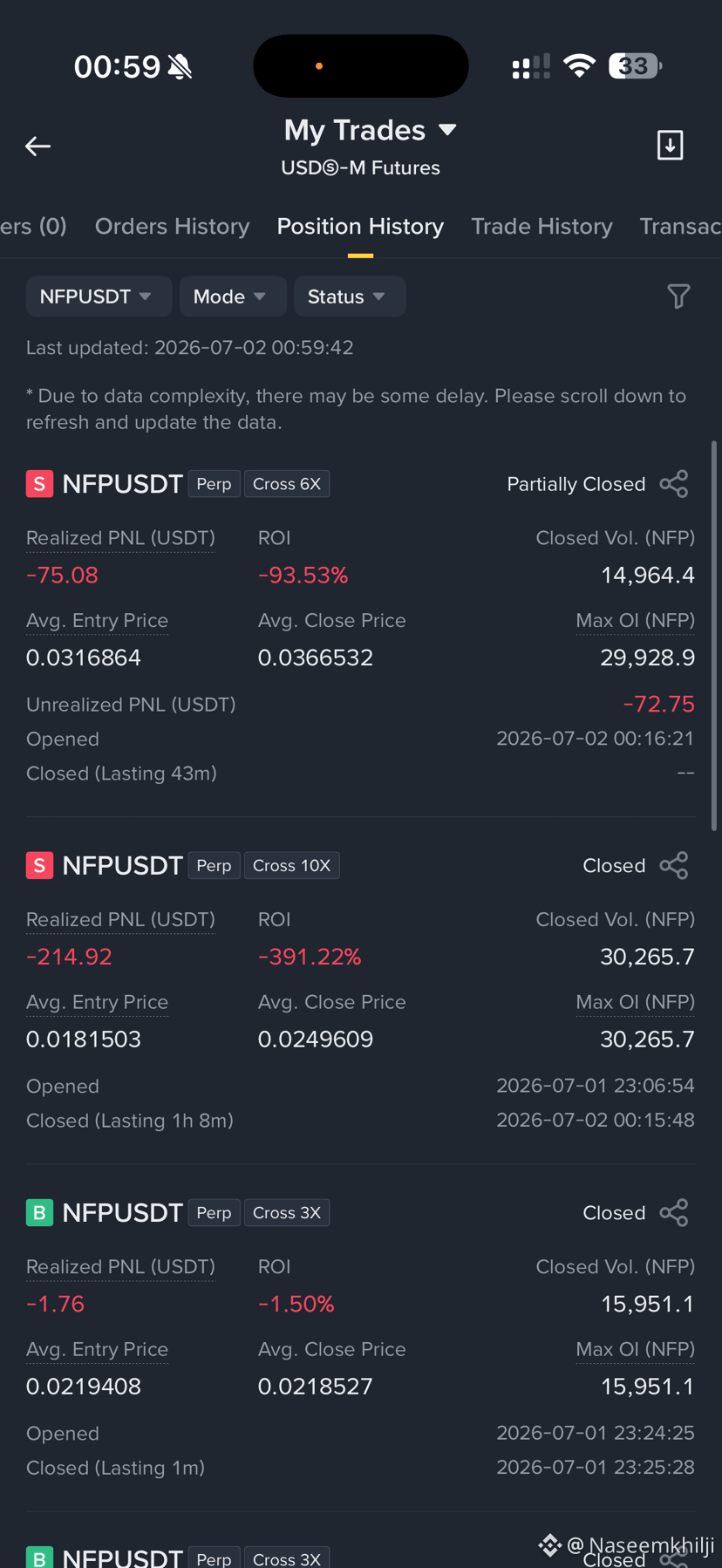Open the NFPUSDT symbol filter dropdown
This screenshot has height=1568, width=722.
point(99,297)
